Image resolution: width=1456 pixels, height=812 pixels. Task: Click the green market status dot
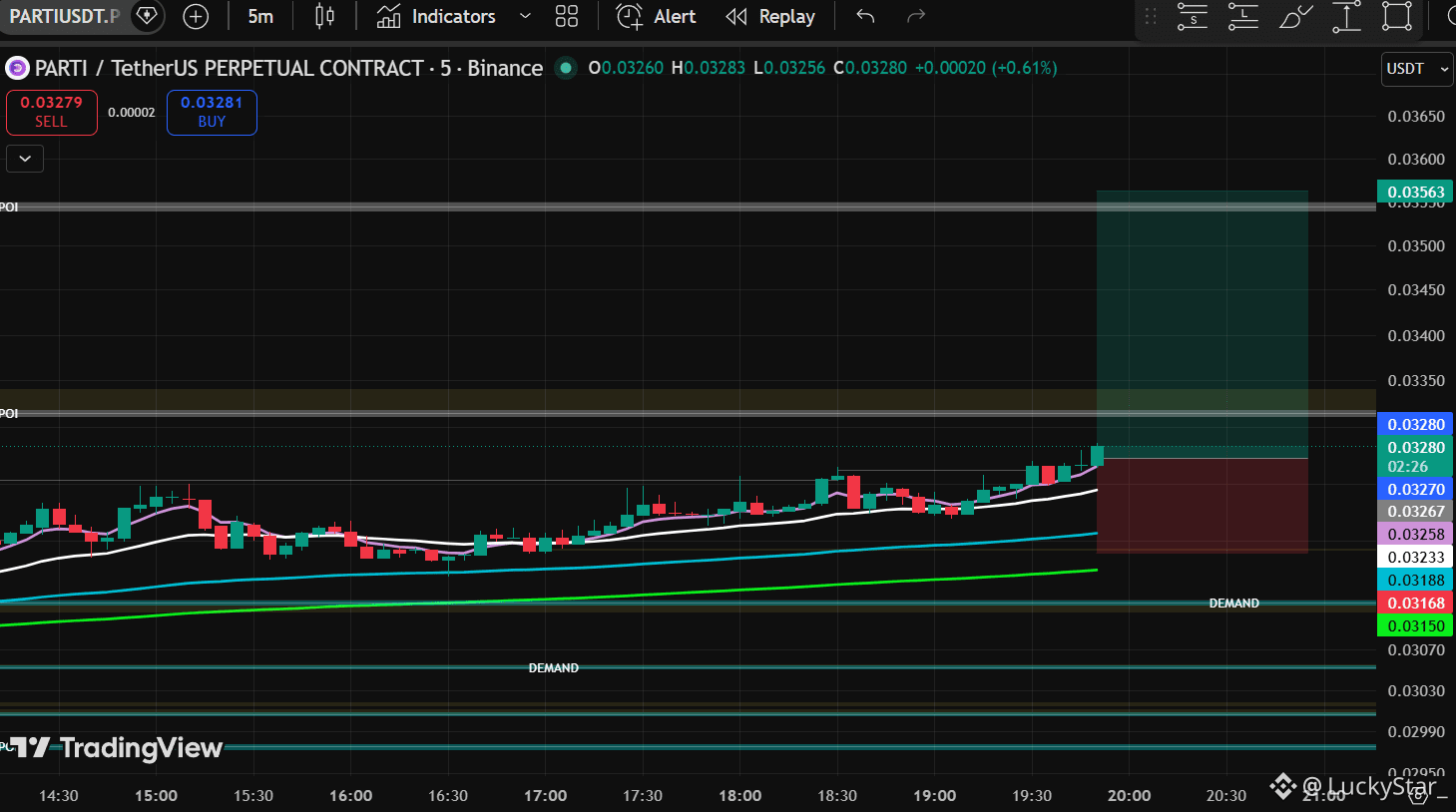pos(566,68)
